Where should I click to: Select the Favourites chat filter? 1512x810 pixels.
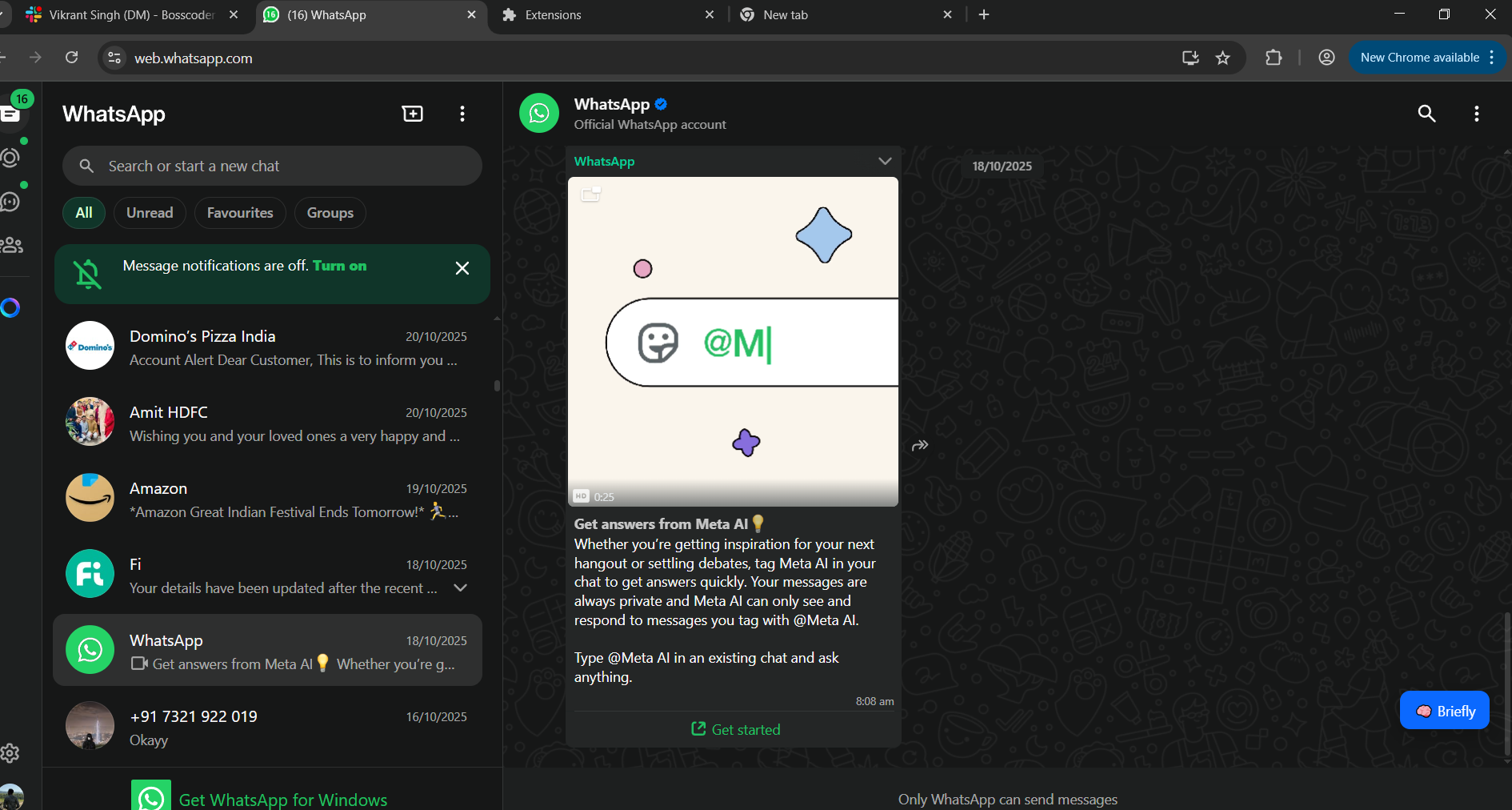click(240, 213)
